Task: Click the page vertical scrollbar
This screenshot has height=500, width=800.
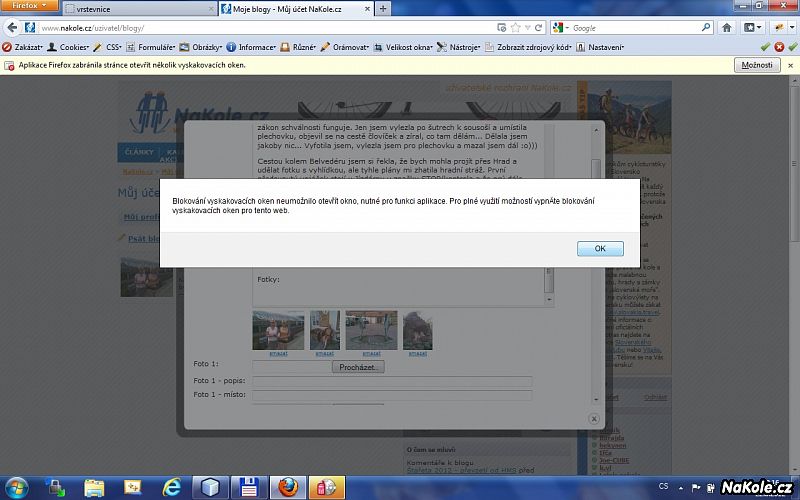Action: pos(794,163)
